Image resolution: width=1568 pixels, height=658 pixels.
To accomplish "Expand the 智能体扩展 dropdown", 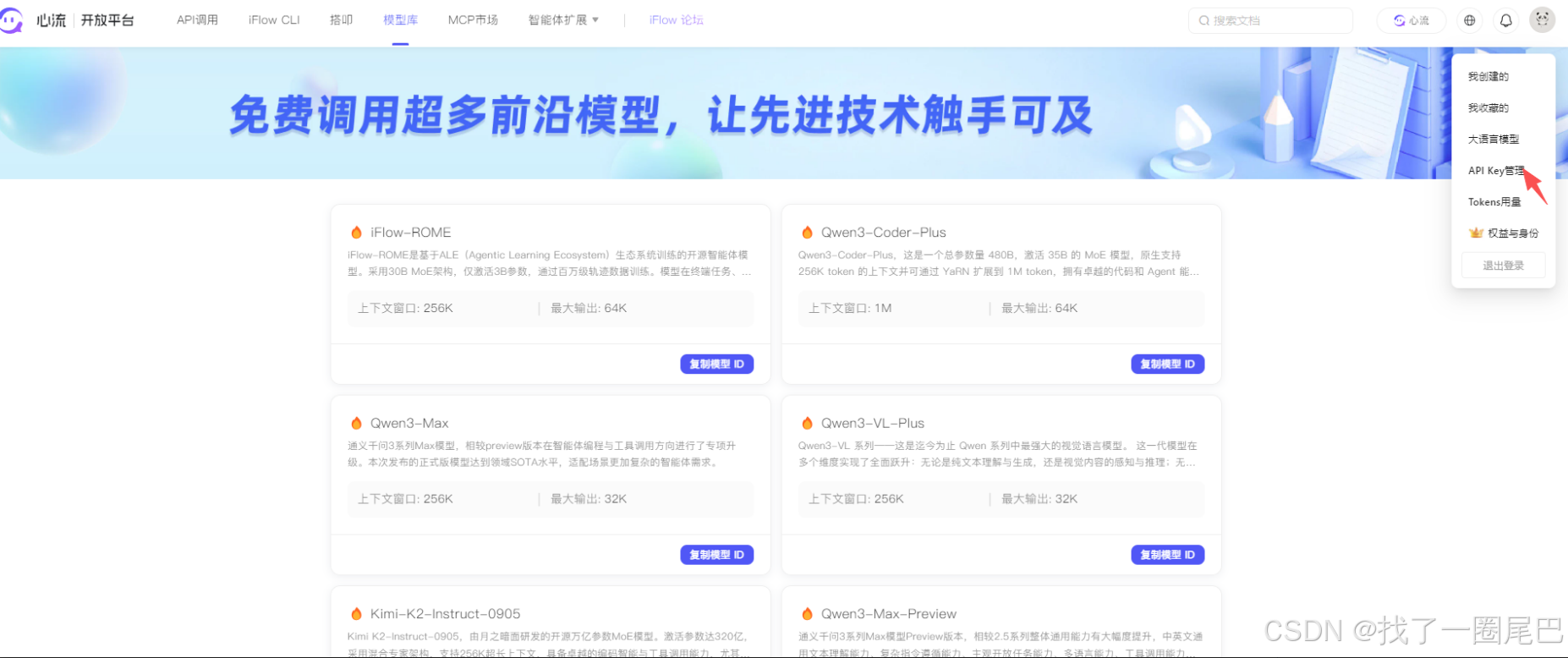I will click(563, 20).
